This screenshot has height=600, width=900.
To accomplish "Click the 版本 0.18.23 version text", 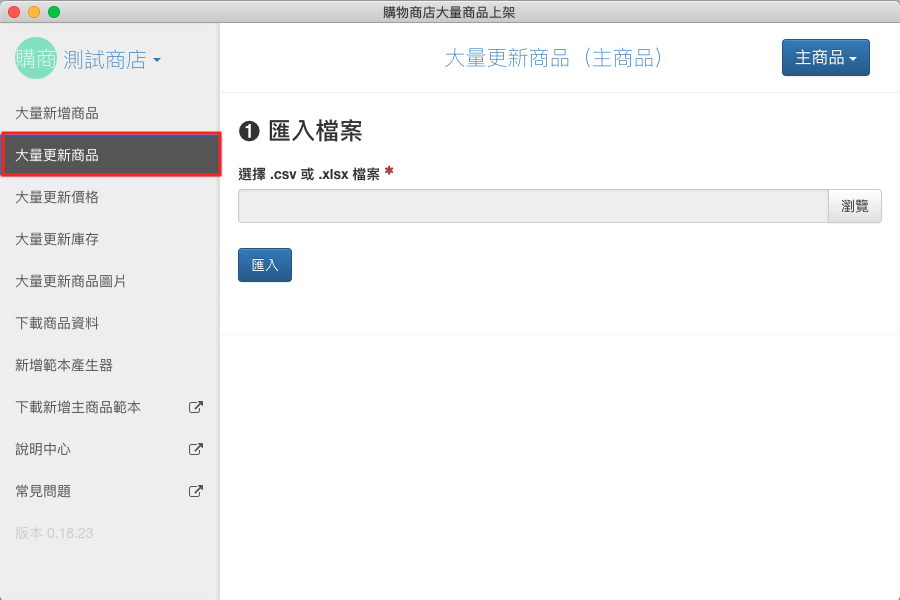I will coord(54,533).
